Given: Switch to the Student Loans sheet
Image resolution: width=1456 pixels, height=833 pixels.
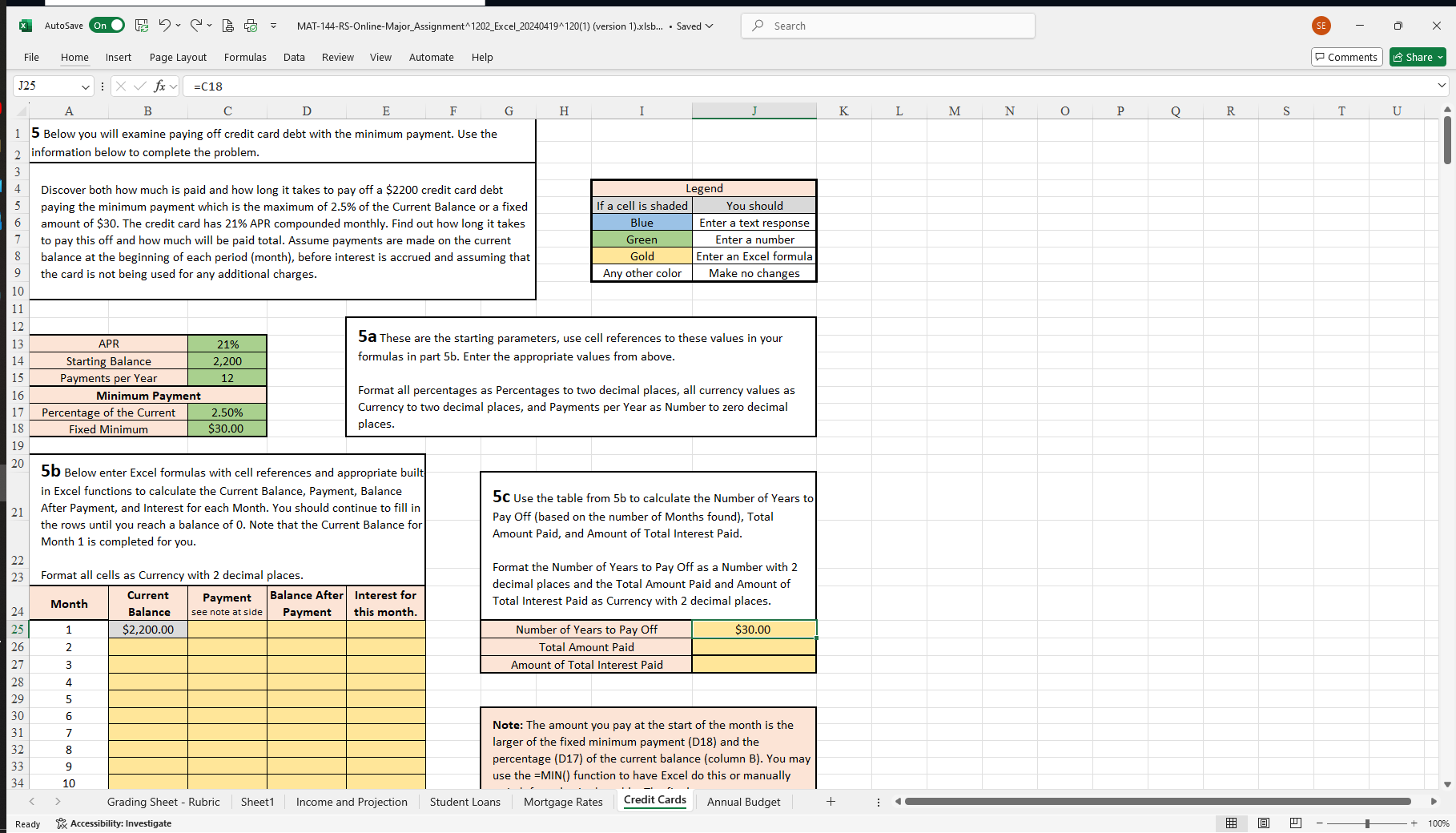Looking at the screenshot, I should pos(465,802).
